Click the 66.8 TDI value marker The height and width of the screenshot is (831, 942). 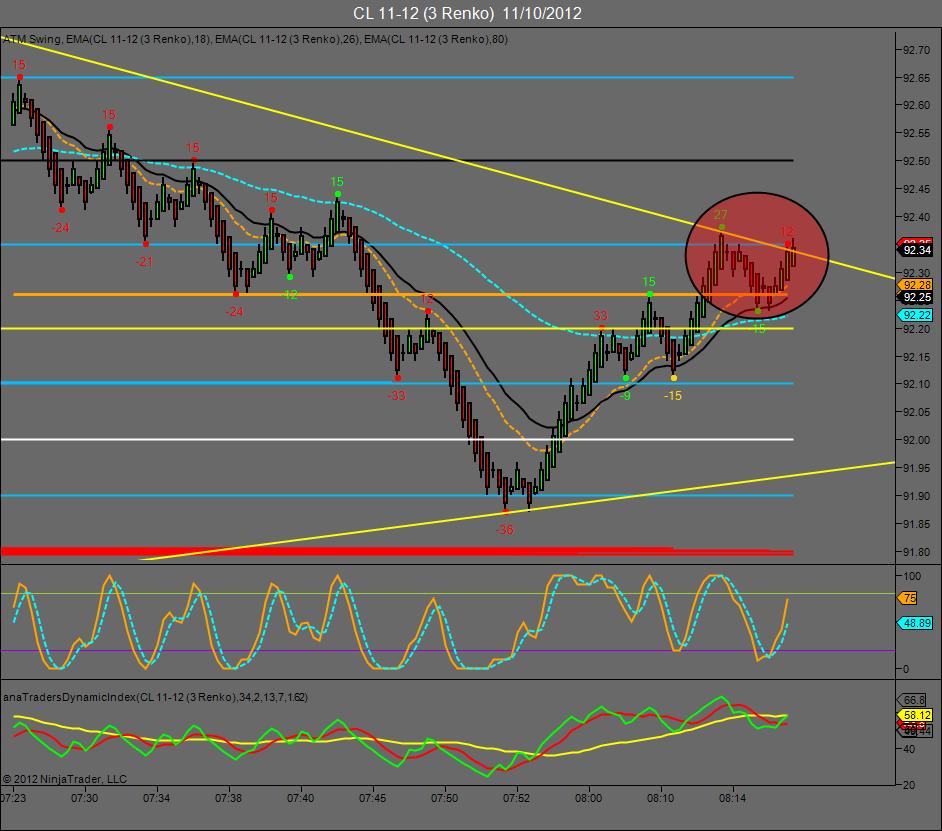(913, 700)
